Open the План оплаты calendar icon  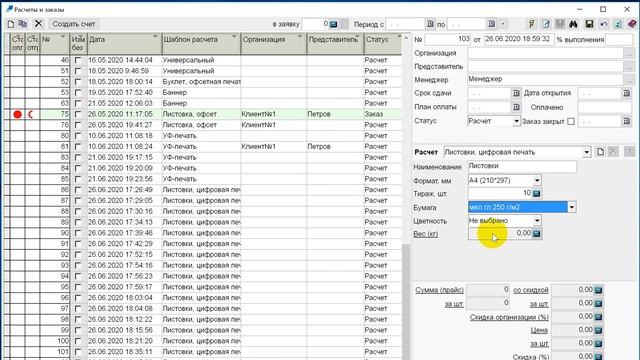pyautogui.click(x=516, y=107)
